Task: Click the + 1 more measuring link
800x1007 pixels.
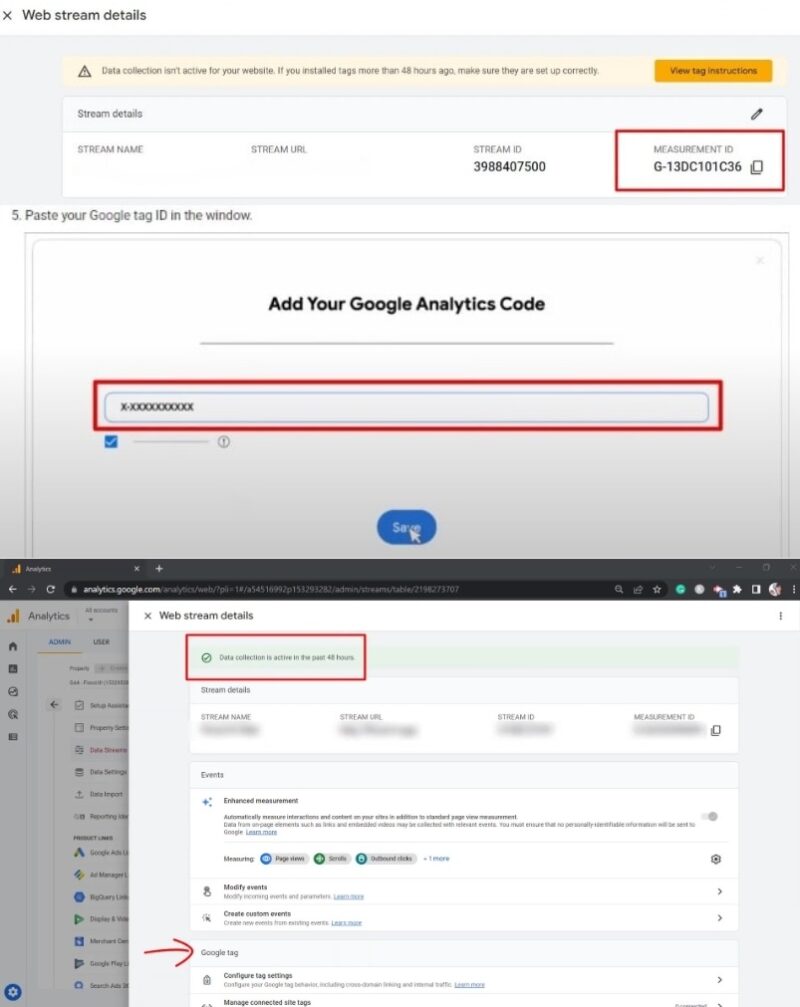Action: click(x=436, y=859)
